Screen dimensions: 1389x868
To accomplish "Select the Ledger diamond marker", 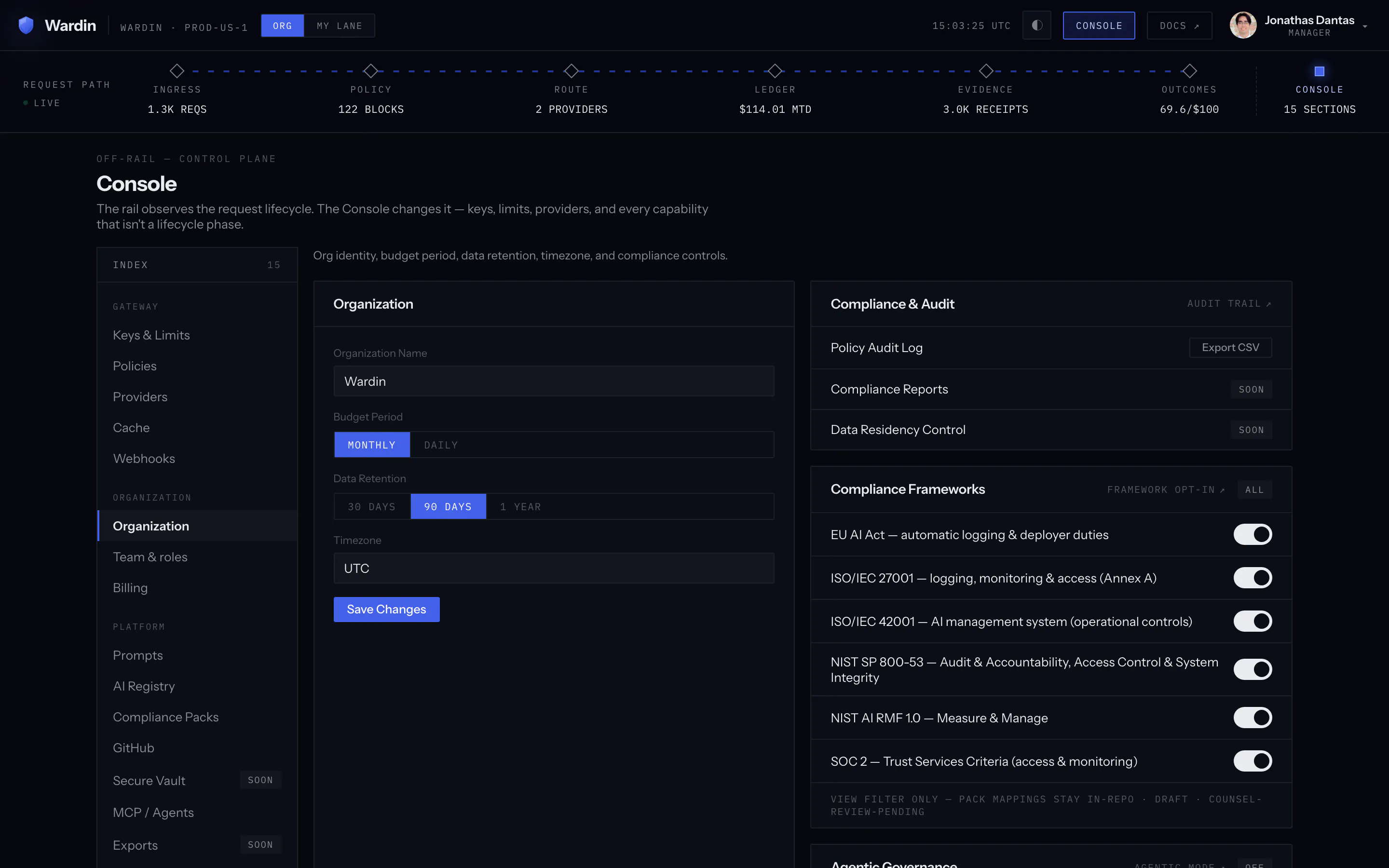I will [x=775, y=70].
